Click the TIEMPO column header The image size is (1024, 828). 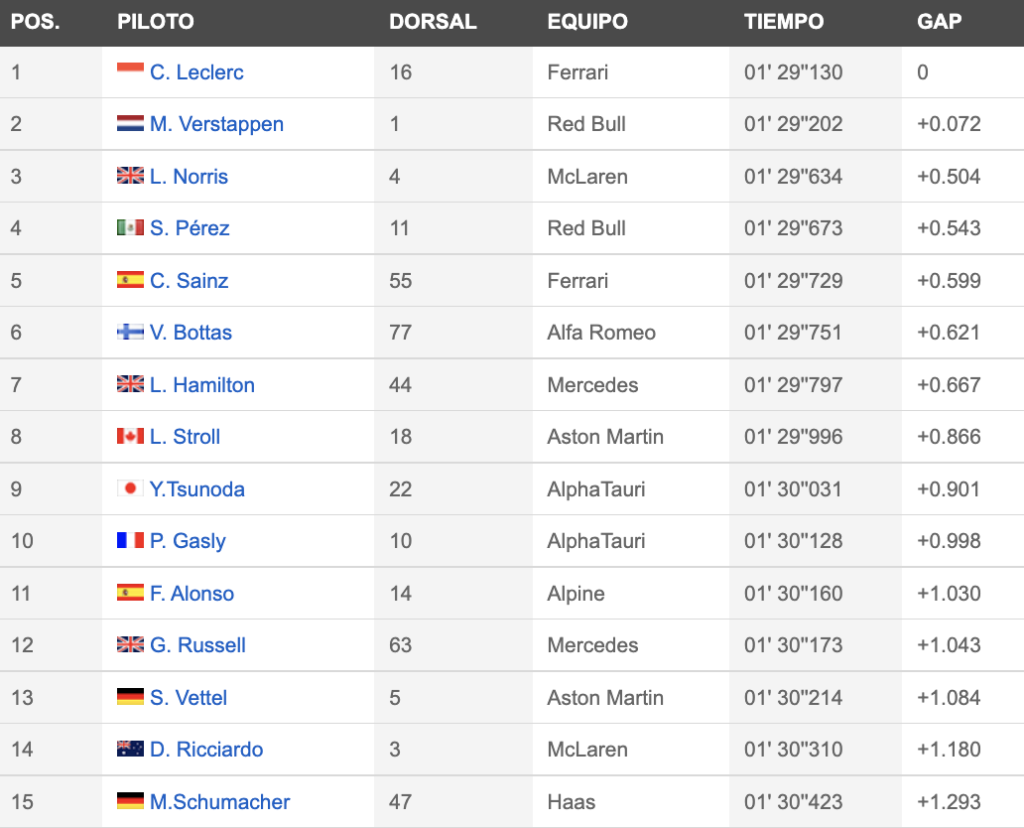pyautogui.click(x=784, y=22)
